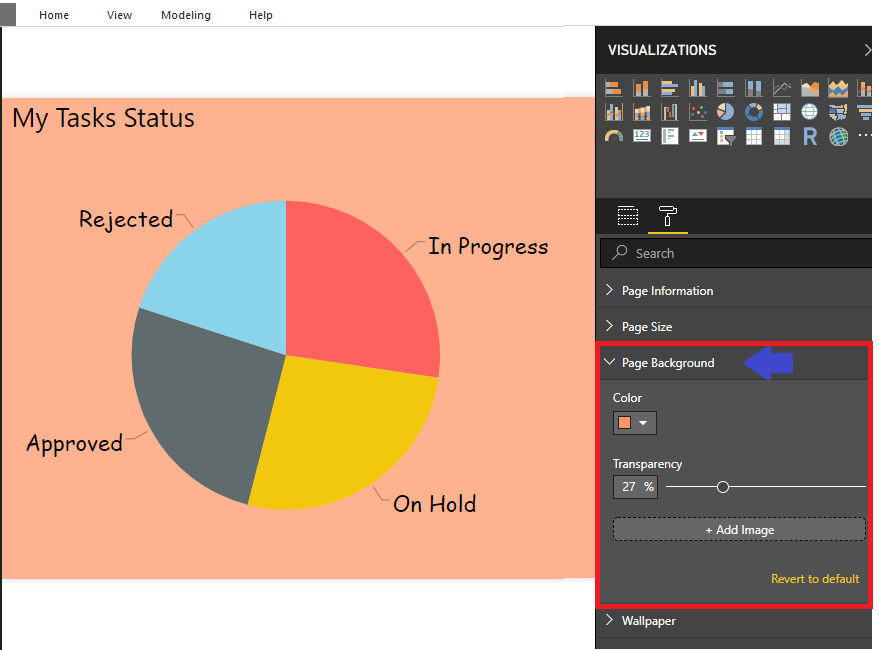Click Revert to default for page background
Viewport: 879px width, 650px height.
pyautogui.click(x=815, y=578)
